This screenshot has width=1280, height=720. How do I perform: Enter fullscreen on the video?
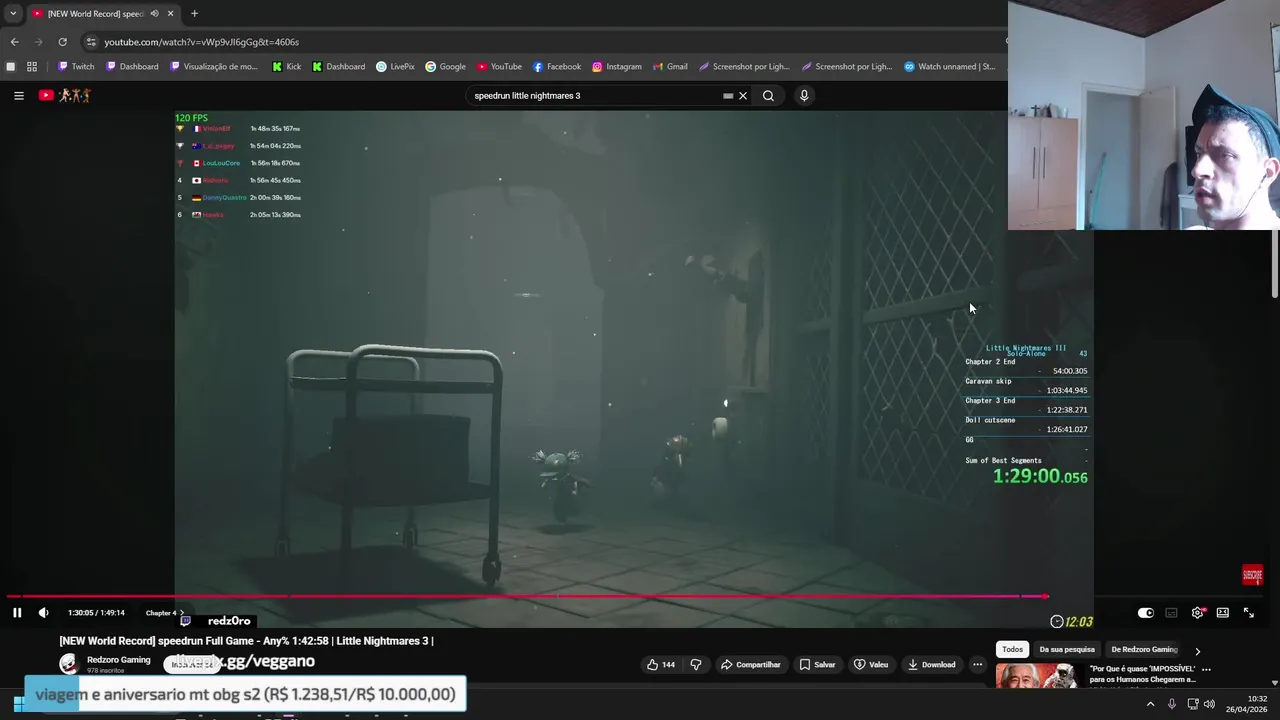(1248, 613)
